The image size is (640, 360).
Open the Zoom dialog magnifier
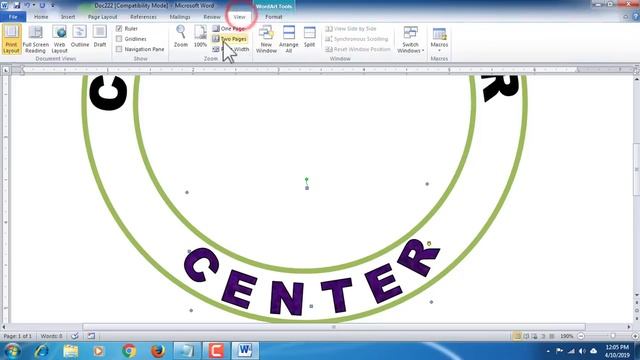(180, 37)
